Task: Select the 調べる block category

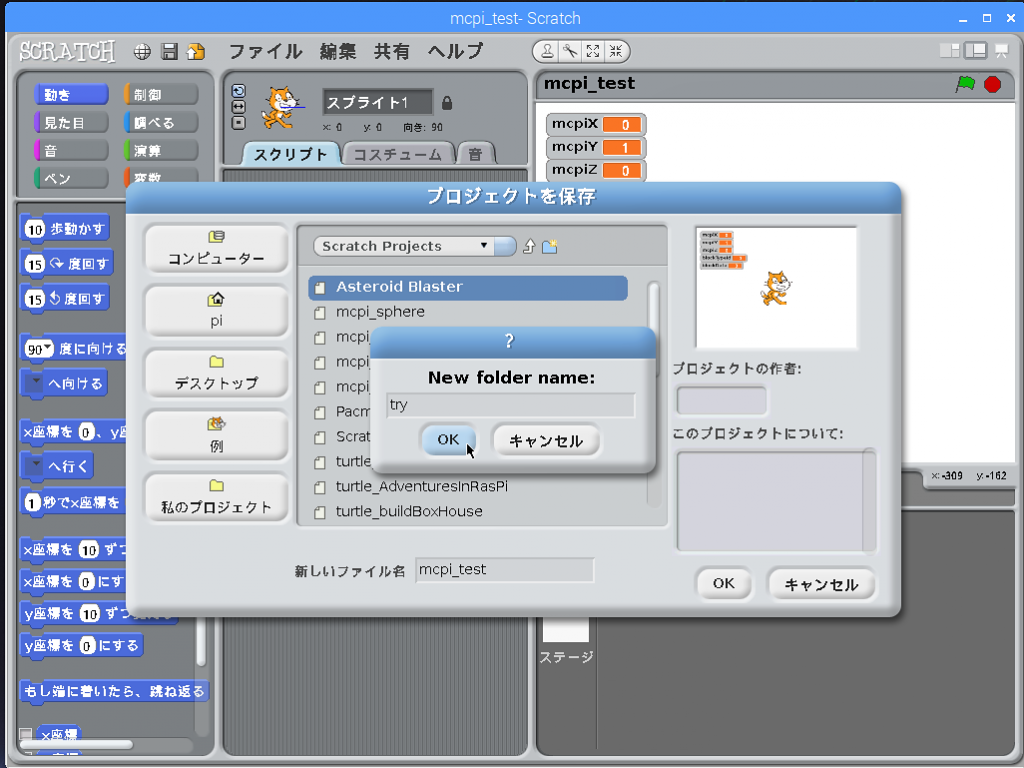Action: coord(161,123)
